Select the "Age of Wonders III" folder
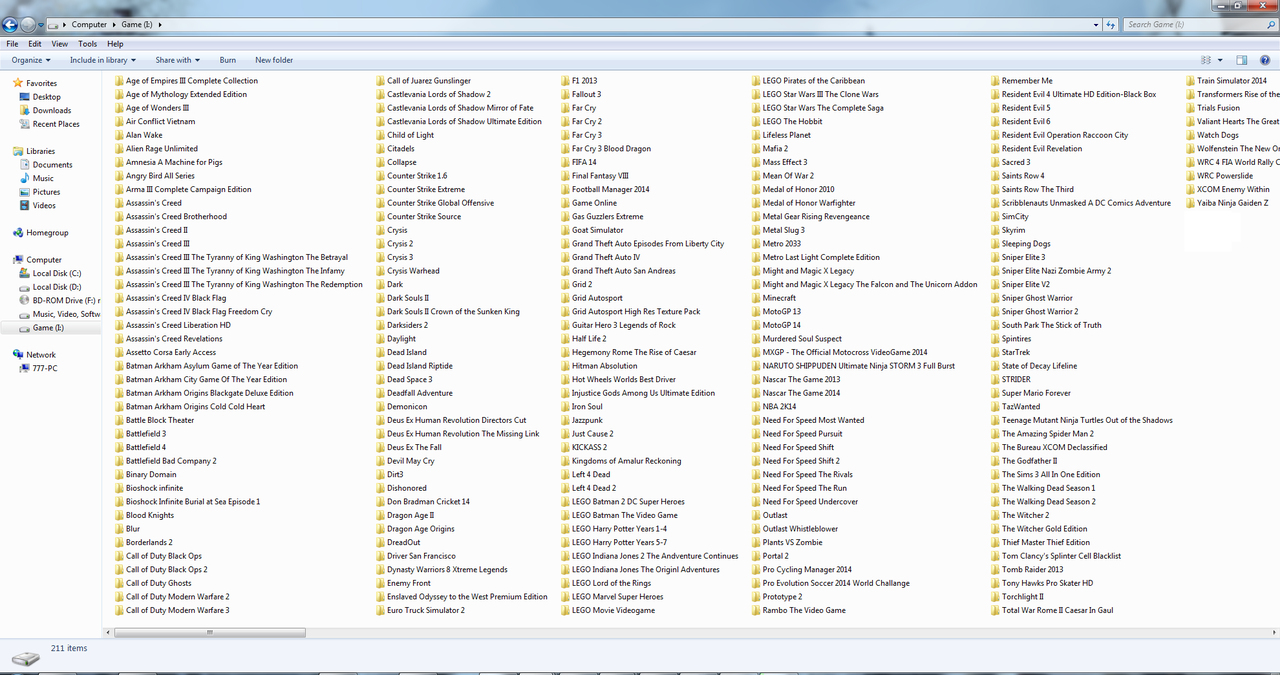The height and width of the screenshot is (675, 1280). pyautogui.click(x=152, y=108)
